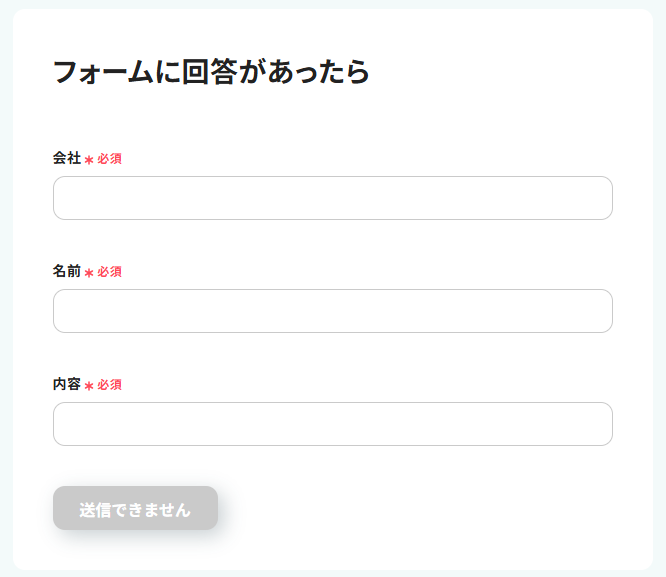Screen dimensions: 666x577
Task: Focus the 会社 text input field
Action: click(x=332, y=198)
